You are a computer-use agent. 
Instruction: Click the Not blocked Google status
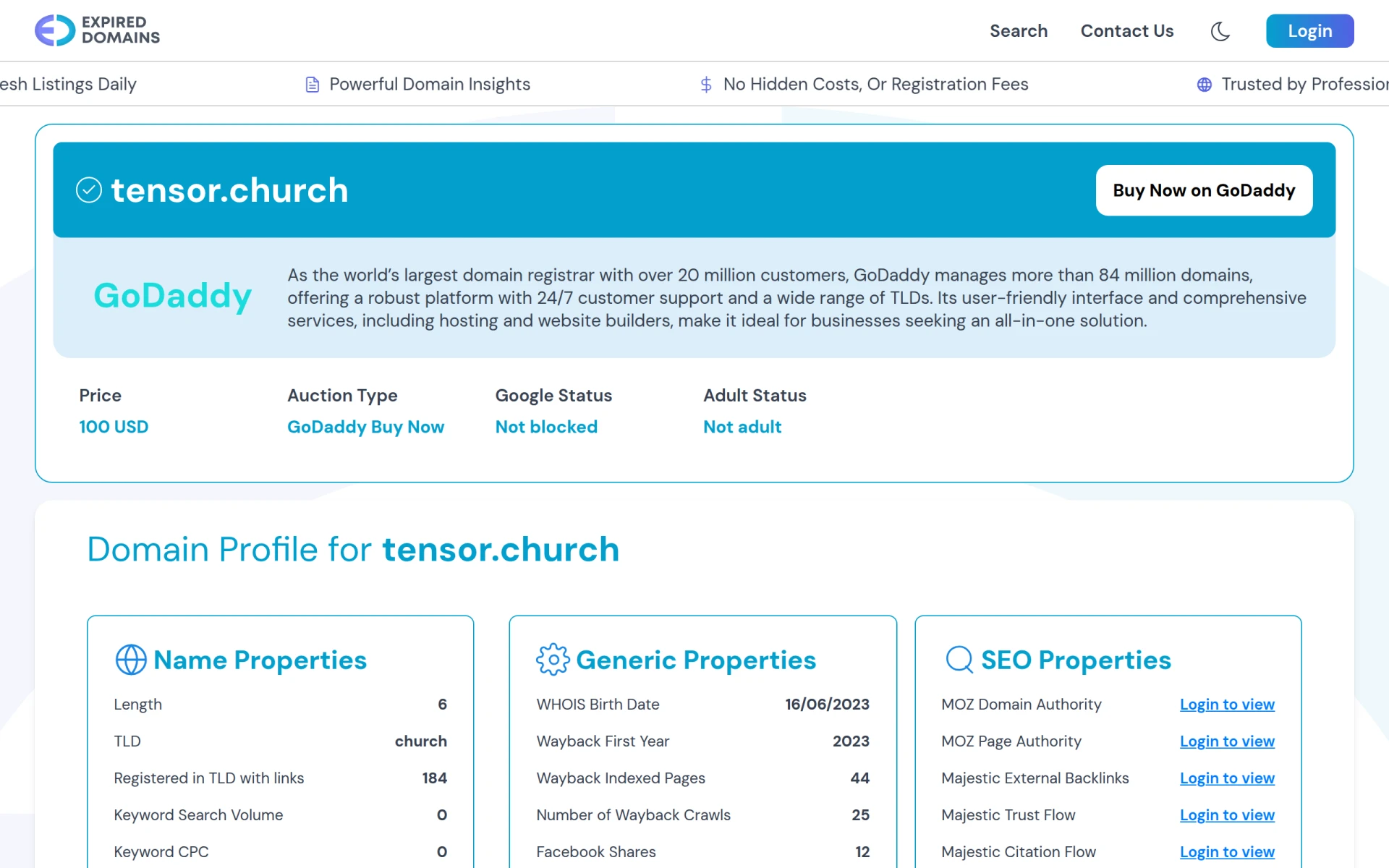click(546, 427)
